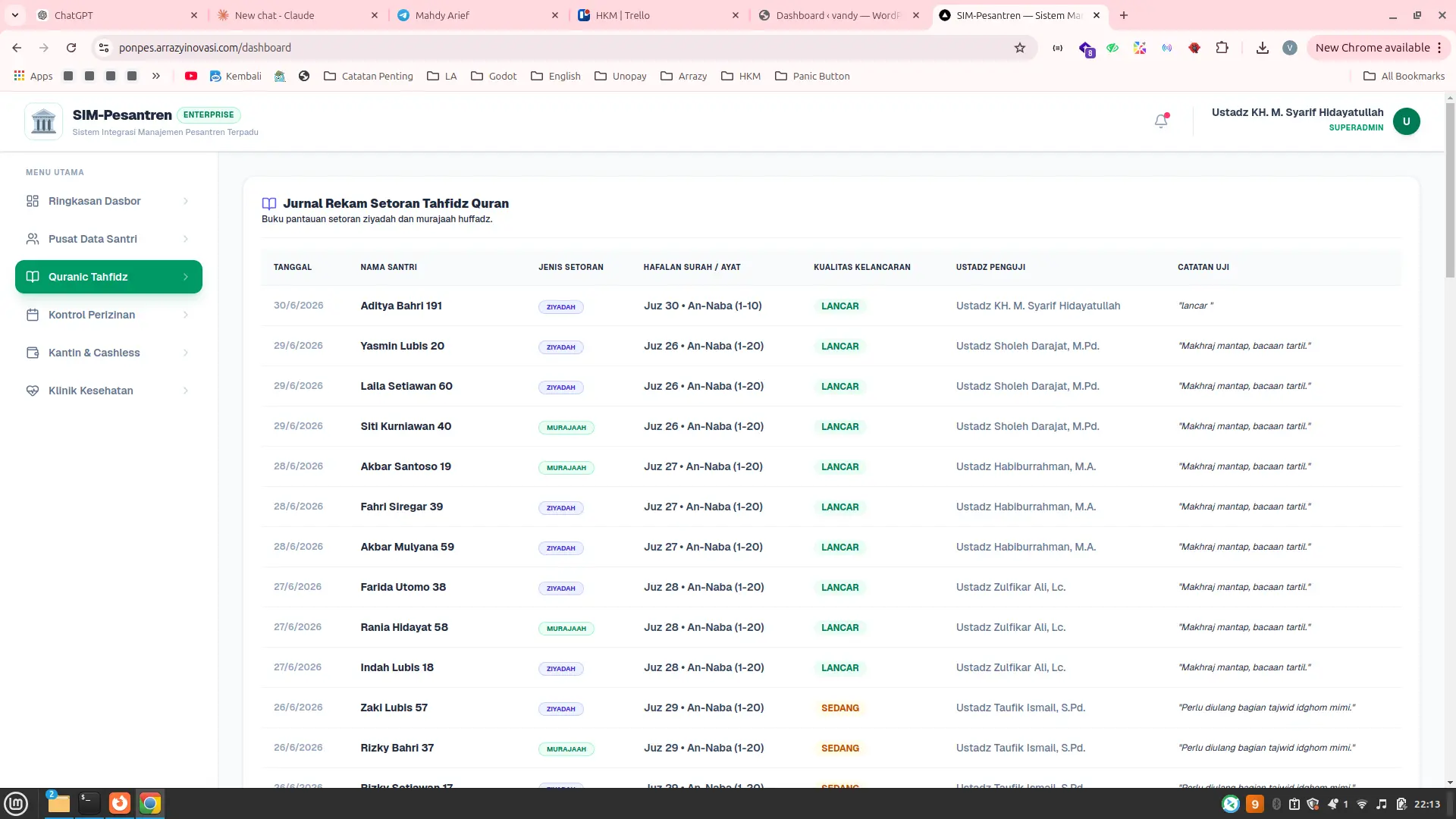This screenshot has height=819, width=1456.
Task: Open the Chrome downloads icon
Action: 1262,48
